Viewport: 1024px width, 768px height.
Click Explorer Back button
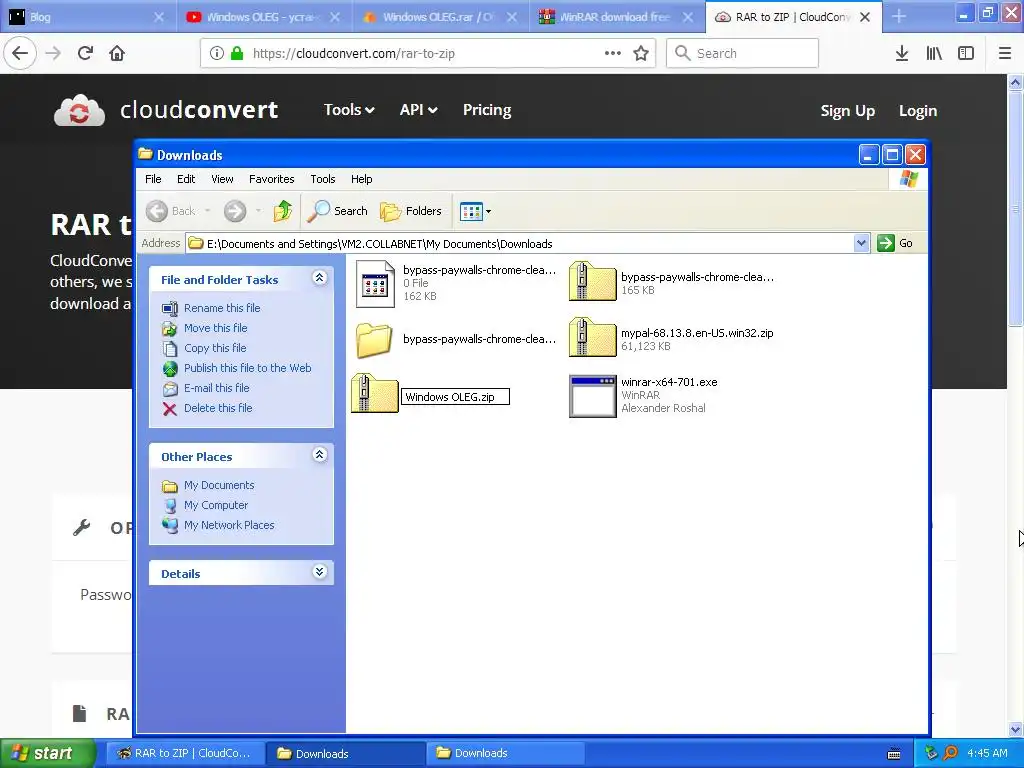pos(170,211)
